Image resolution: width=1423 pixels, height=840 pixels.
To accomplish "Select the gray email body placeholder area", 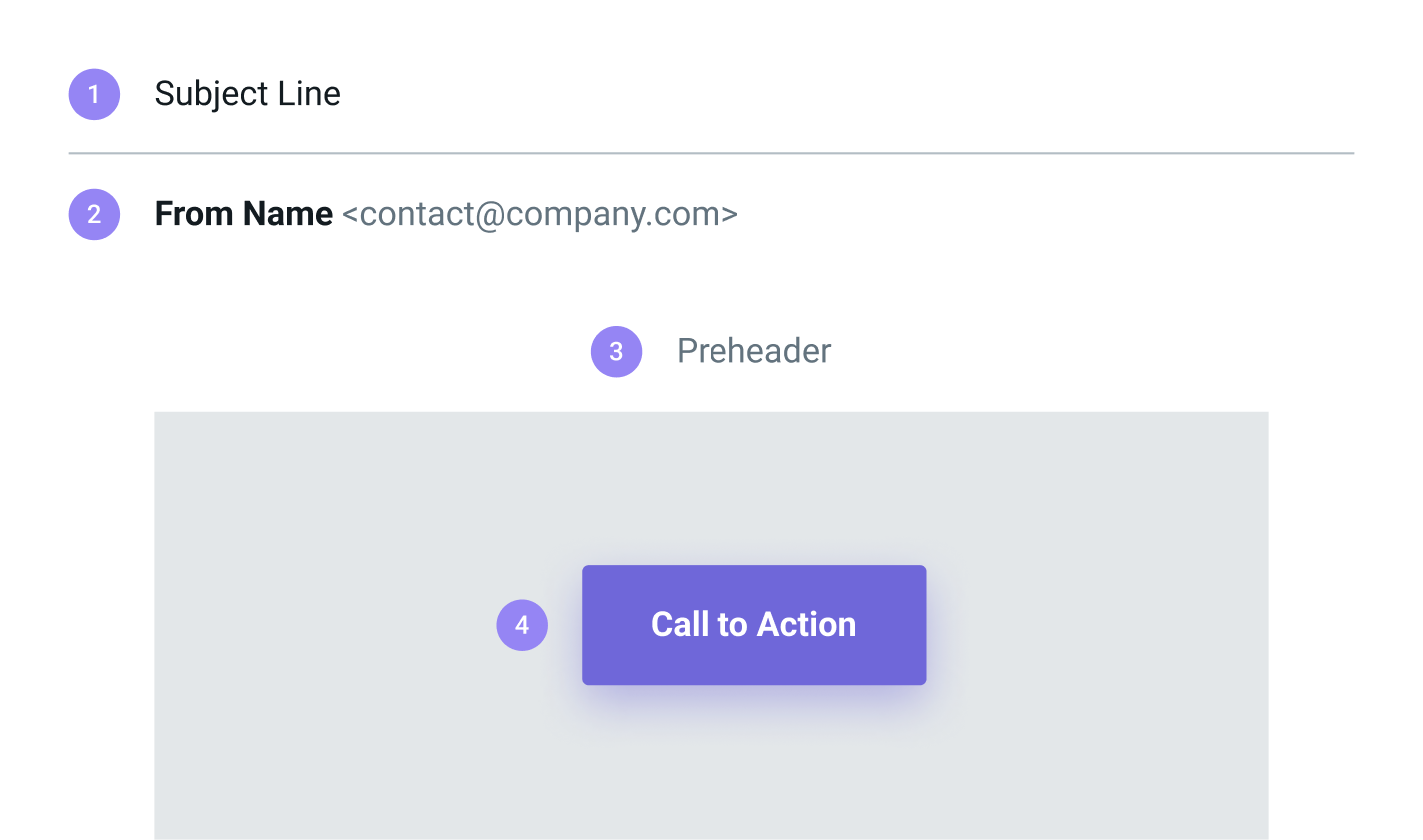I will 711,625.
